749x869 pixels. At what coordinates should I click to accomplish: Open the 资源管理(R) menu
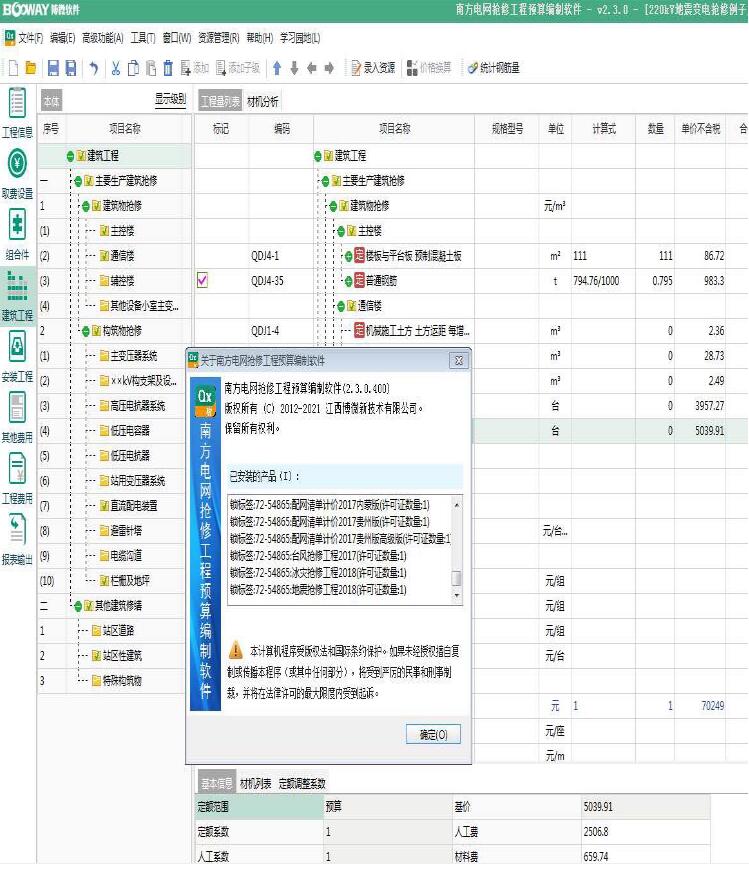[219, 38]
